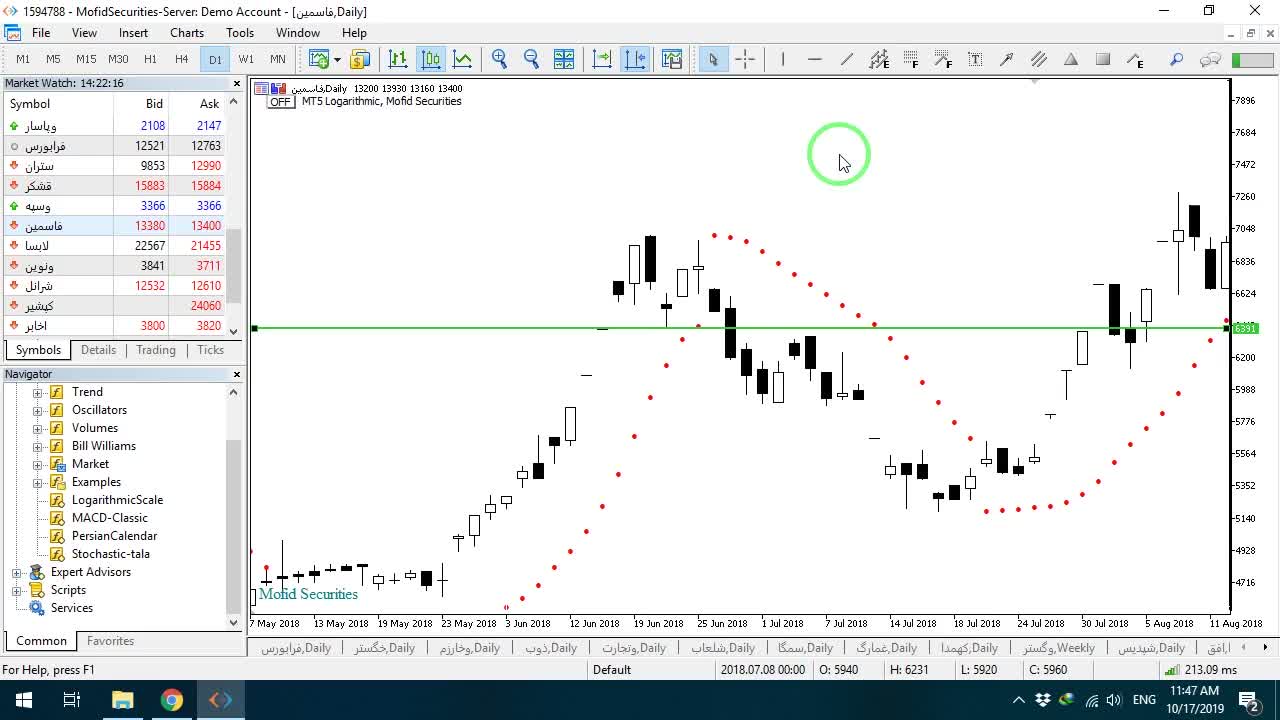Screen dimensions: 1280x720
Task: Toggle the chart auto scroll button
Action: coord(603,59)
